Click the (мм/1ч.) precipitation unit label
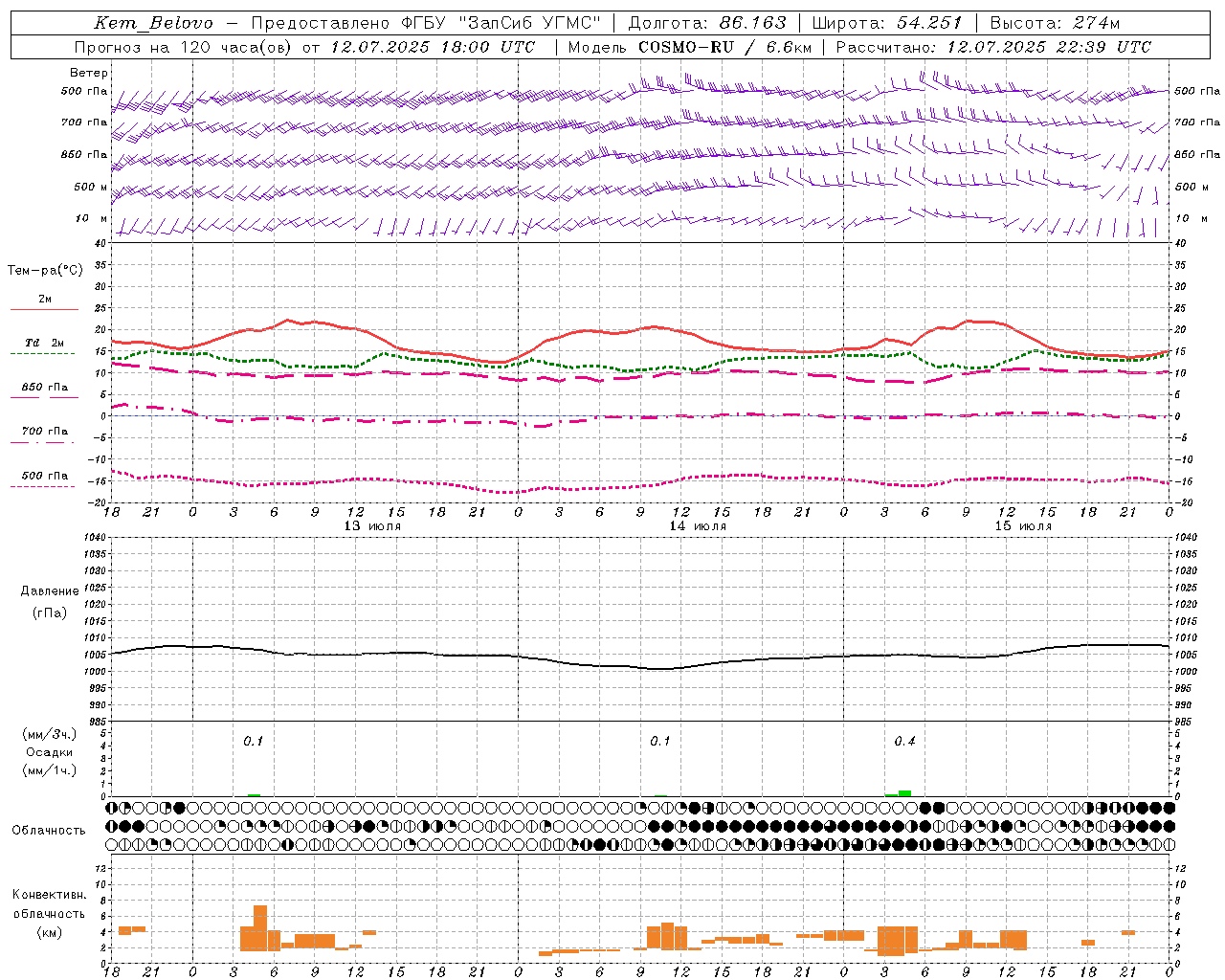 click(x=49, y=770)
